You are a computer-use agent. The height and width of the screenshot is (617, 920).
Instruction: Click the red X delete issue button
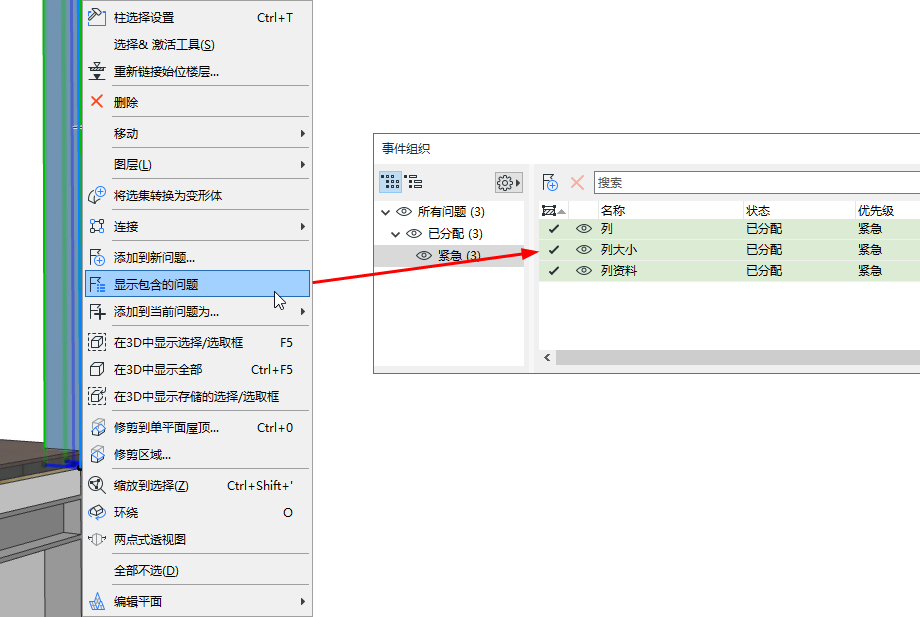coord(577,182)
